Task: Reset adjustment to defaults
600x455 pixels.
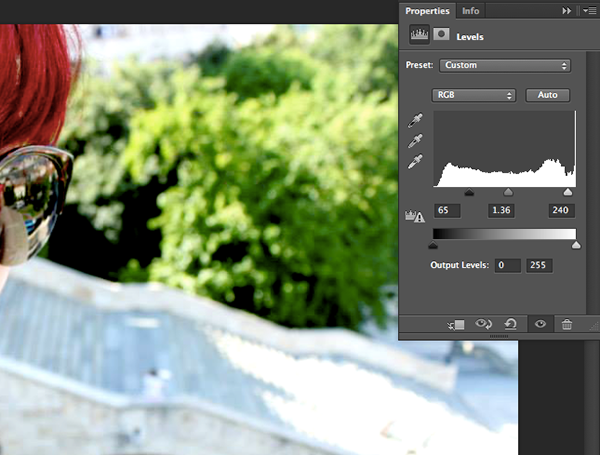Action: (511, 324)
